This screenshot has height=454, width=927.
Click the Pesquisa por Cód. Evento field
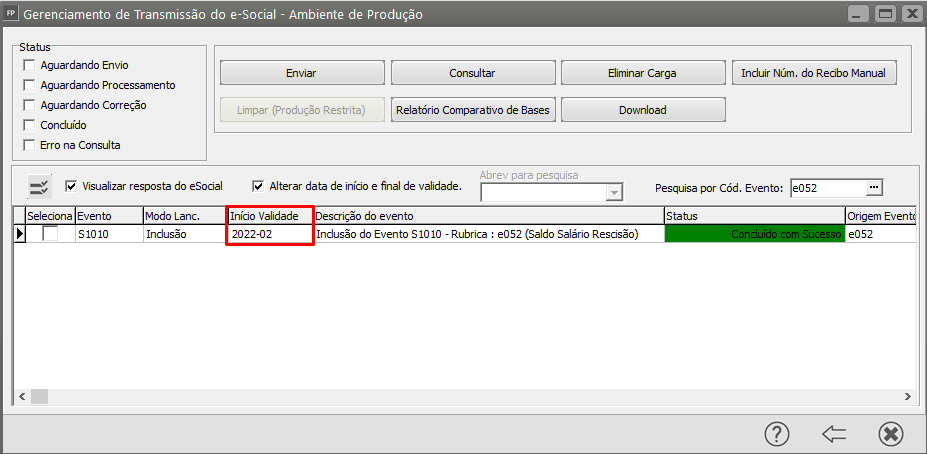(828, 188)
